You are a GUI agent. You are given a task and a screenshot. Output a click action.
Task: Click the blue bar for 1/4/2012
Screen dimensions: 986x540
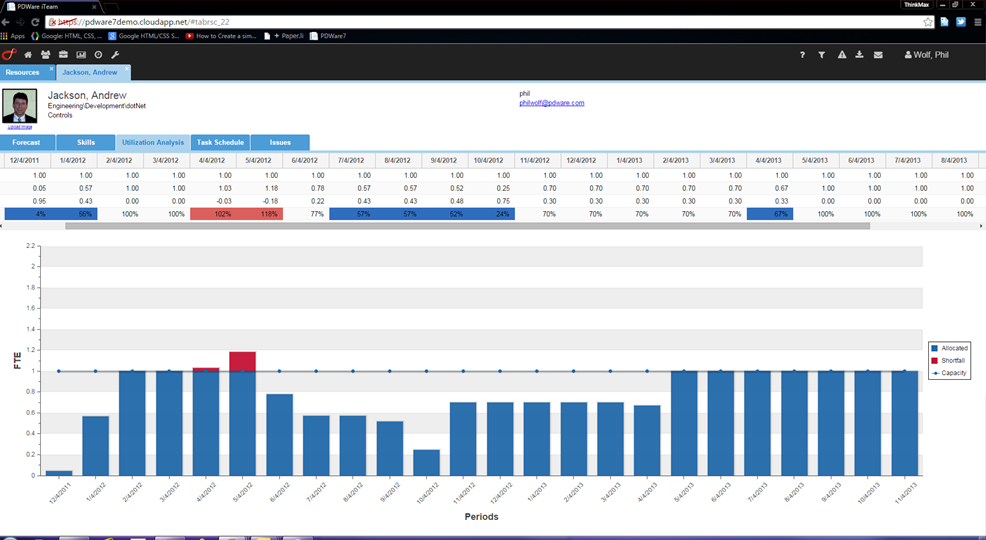[96, 446]
